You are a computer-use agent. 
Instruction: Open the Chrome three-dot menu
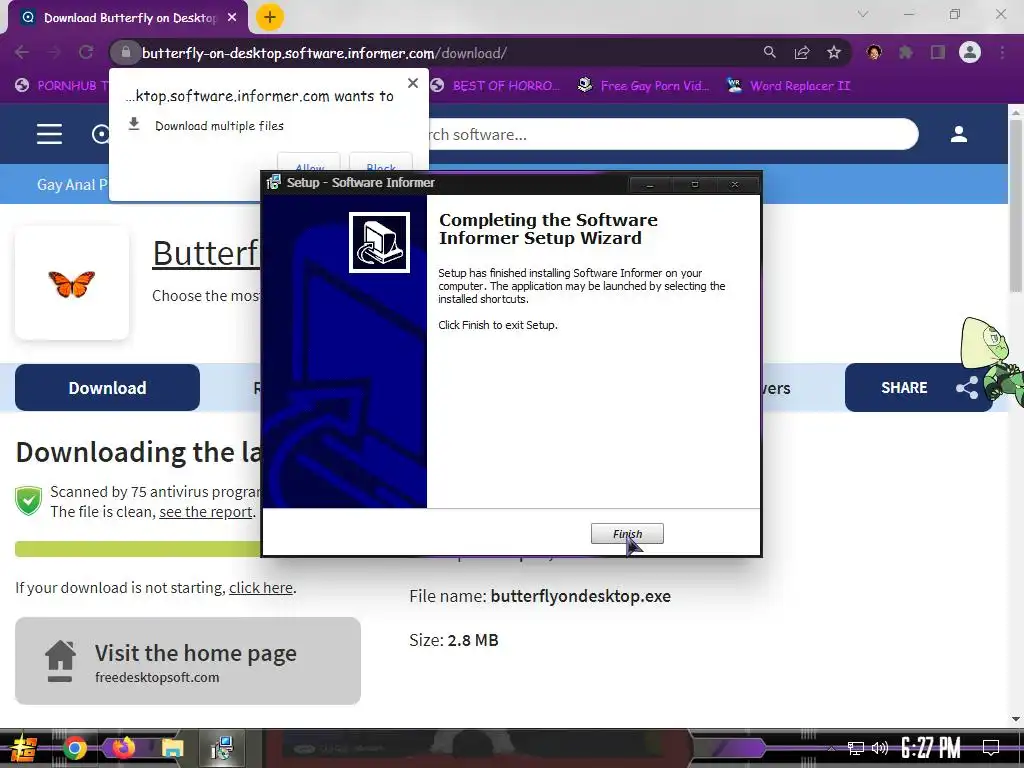pyautogui.click(x=1002, y=53)
